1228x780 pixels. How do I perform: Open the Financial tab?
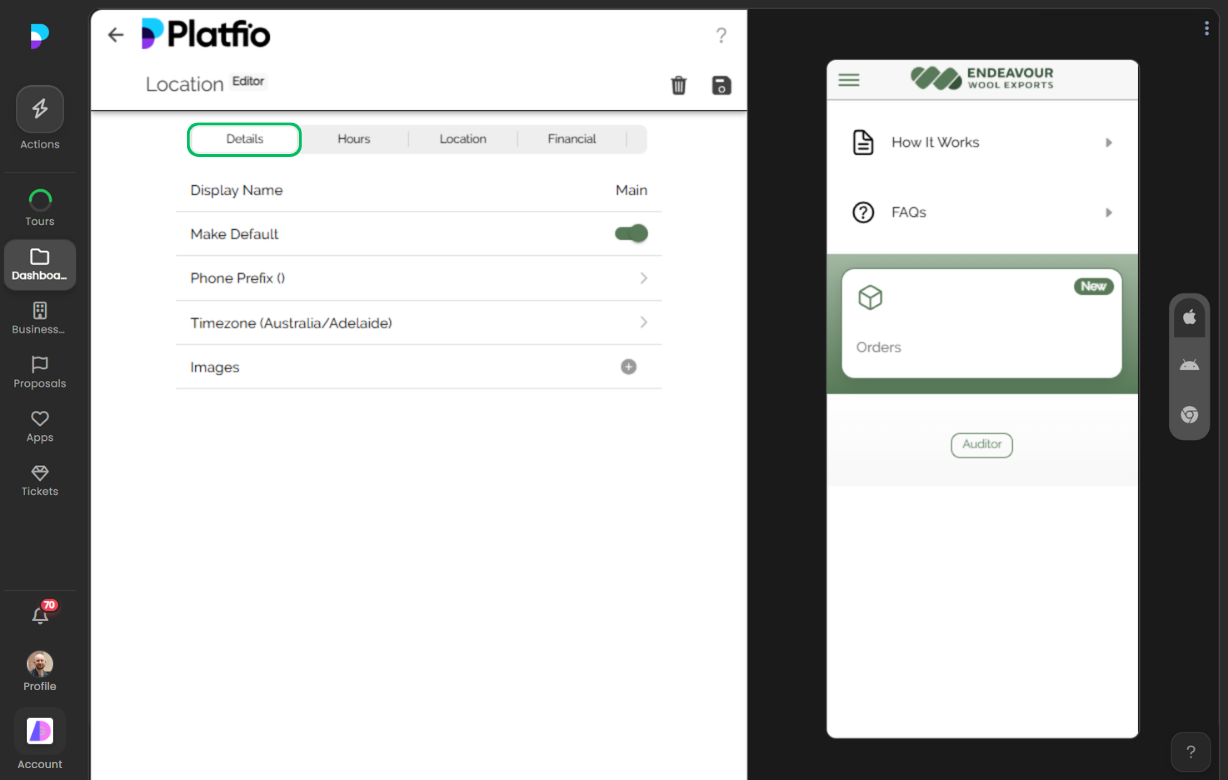(x=571, y=138)
